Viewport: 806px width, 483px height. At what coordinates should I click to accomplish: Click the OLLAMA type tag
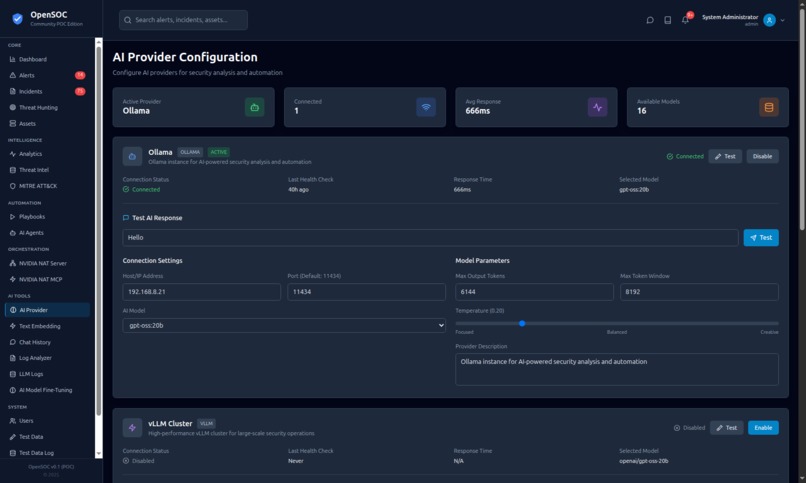pyautogui.click(x=190, y=152)
